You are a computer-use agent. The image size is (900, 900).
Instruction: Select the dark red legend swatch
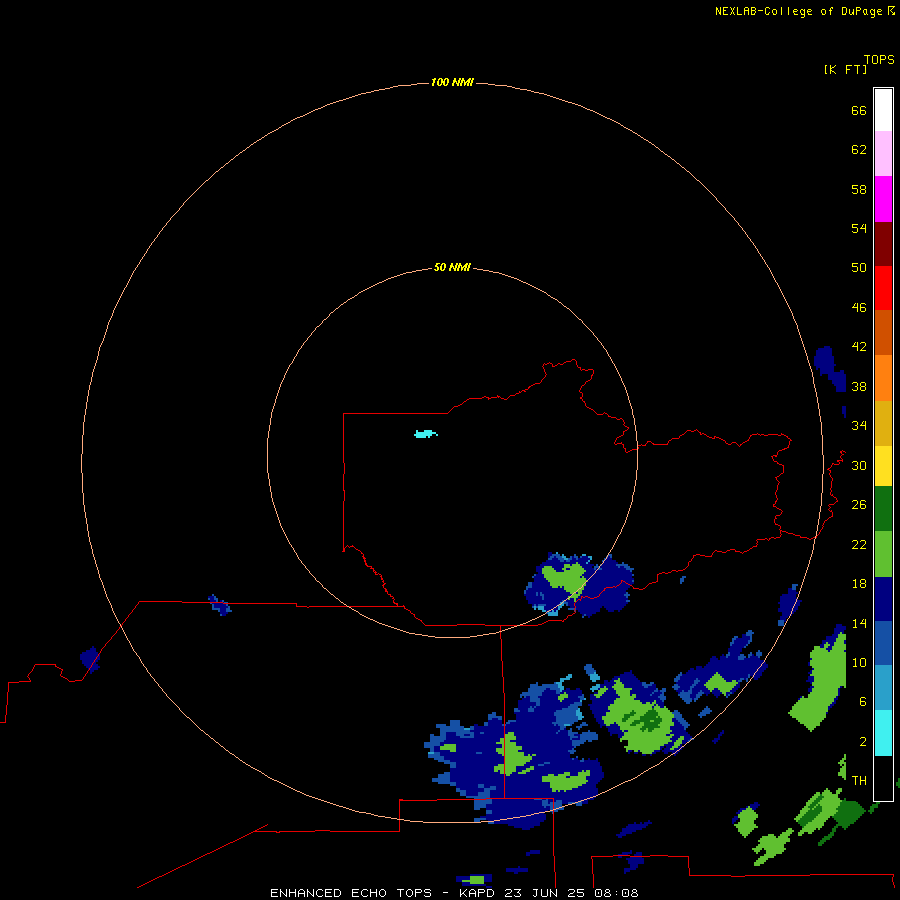pyautogui.click(x=883, y=243)
